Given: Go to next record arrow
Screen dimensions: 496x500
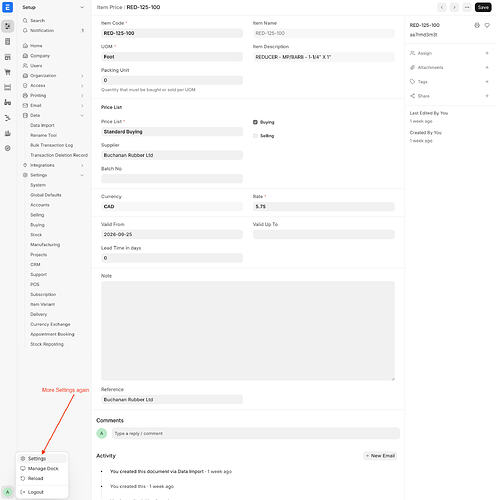Looking at the screenshot, I should click(x=454, y=7).
